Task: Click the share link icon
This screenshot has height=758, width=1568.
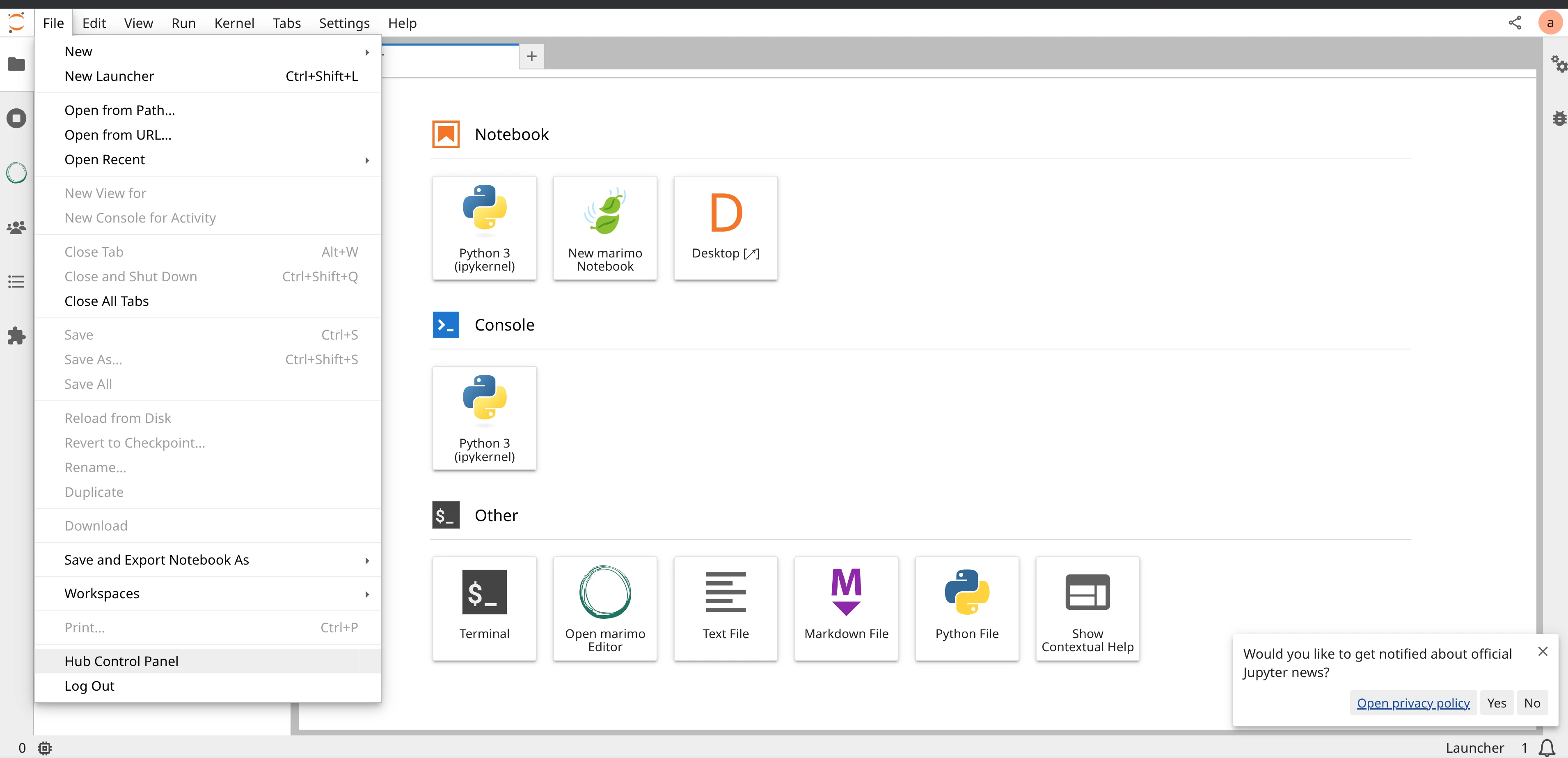Action: (1515, 23)
